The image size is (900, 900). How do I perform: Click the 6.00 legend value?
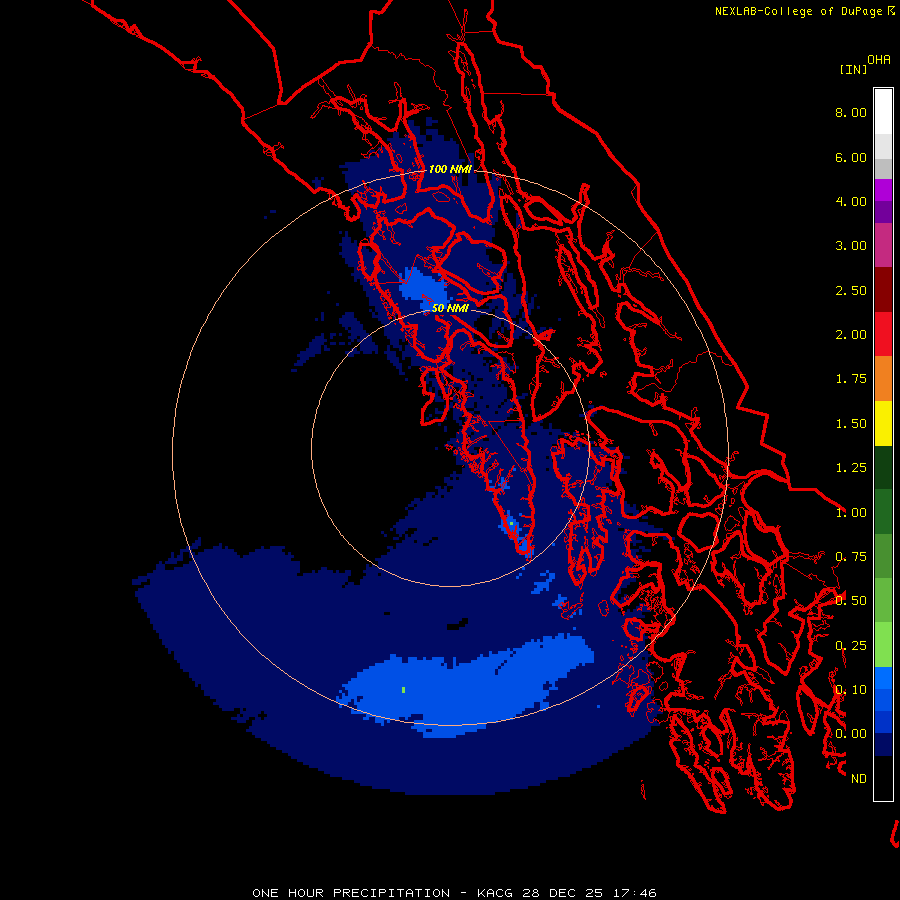[851, 157]
